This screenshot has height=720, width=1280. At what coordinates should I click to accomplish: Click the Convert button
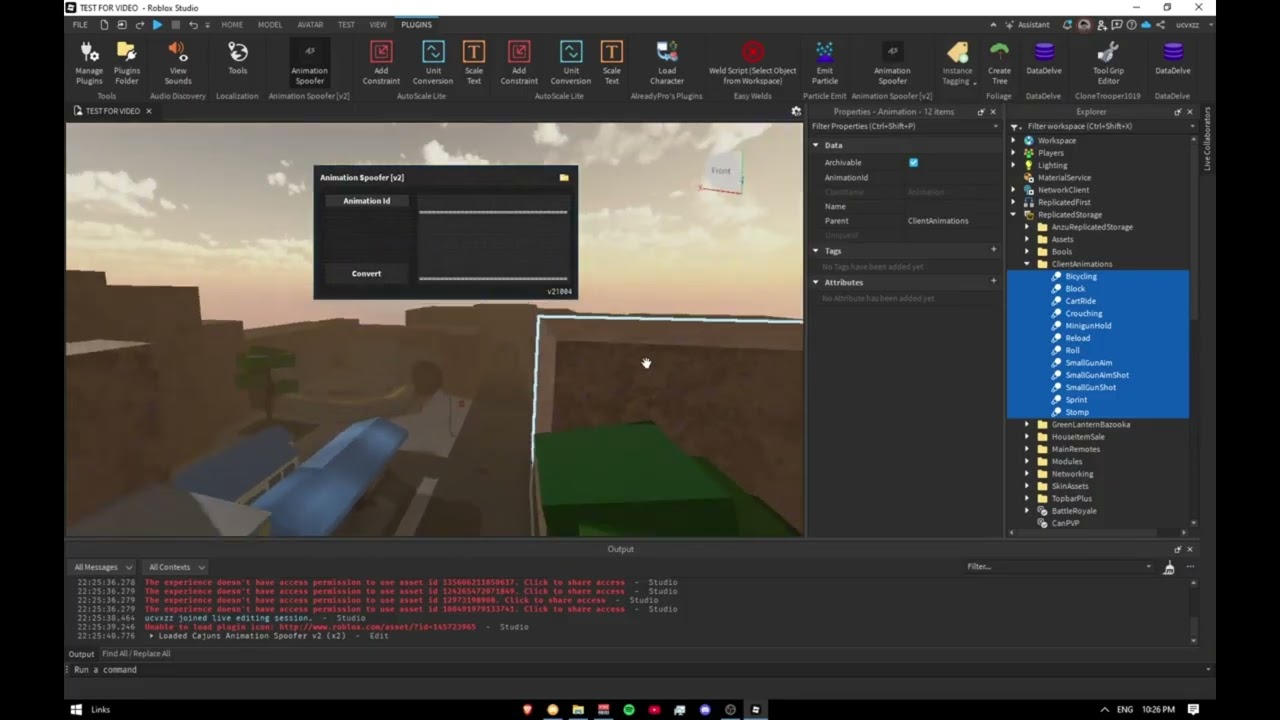point(366,273)
